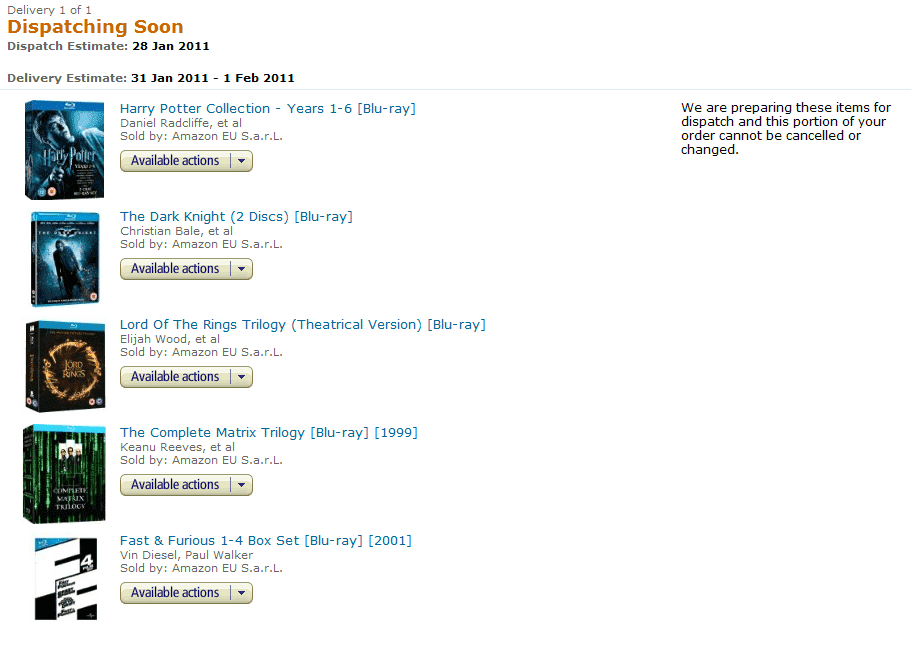Open the Lord Of The Rings cover thumbnail
The width and height of the screenshot is (916, 645).
tap(64, 366)
